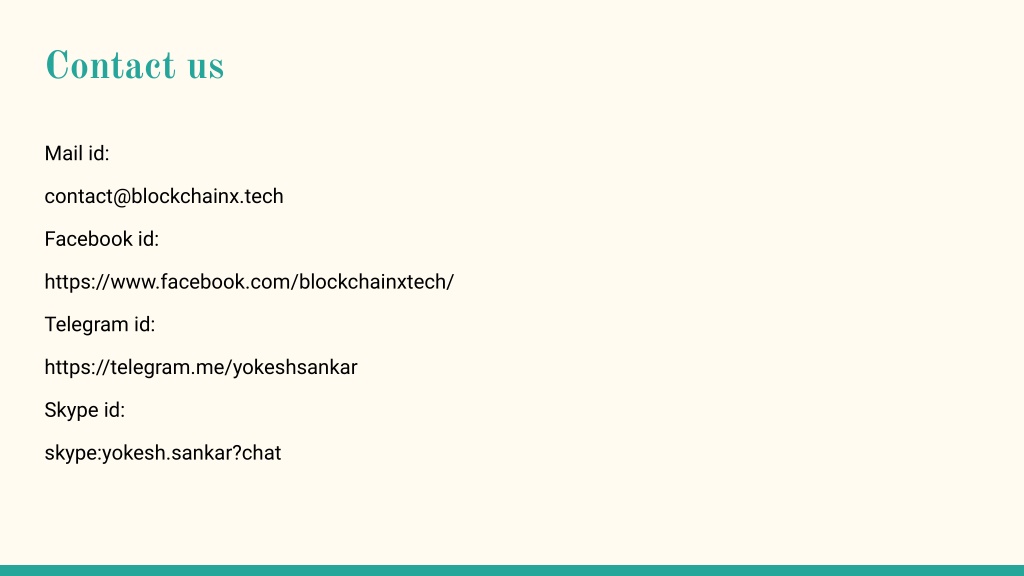This screenshot has width=1024, height=576.
Task: Click the skype:yokesh.sankar?chat link
Action: click(x=163, y=453)
